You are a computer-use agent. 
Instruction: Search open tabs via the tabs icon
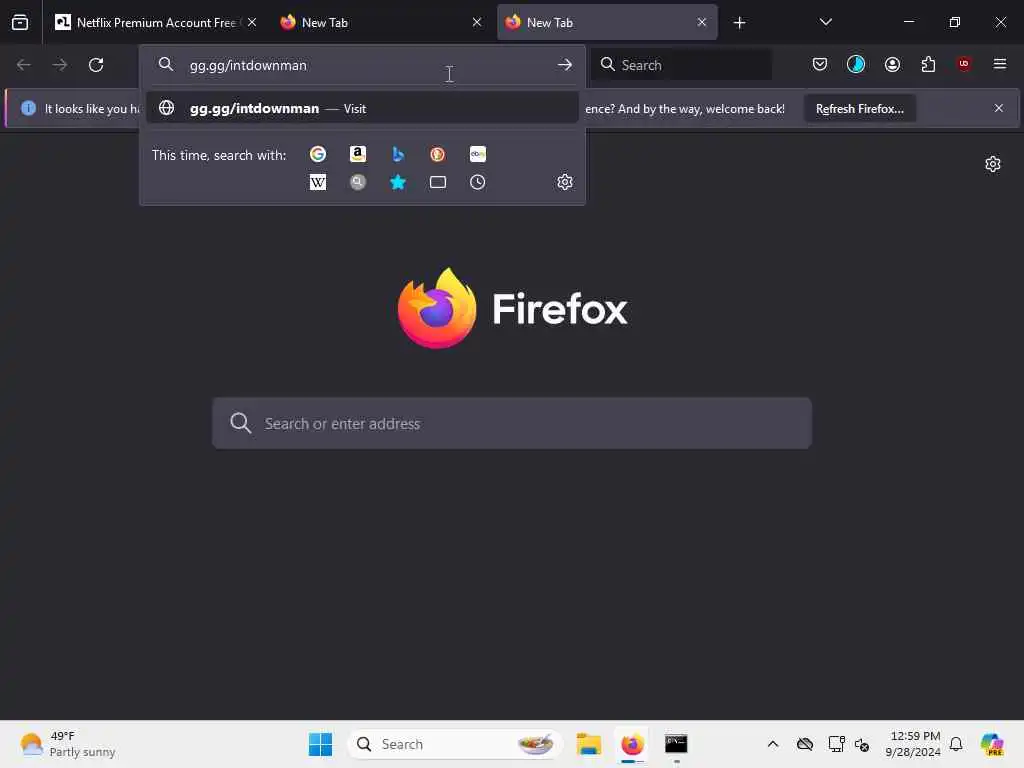(438, 182)
